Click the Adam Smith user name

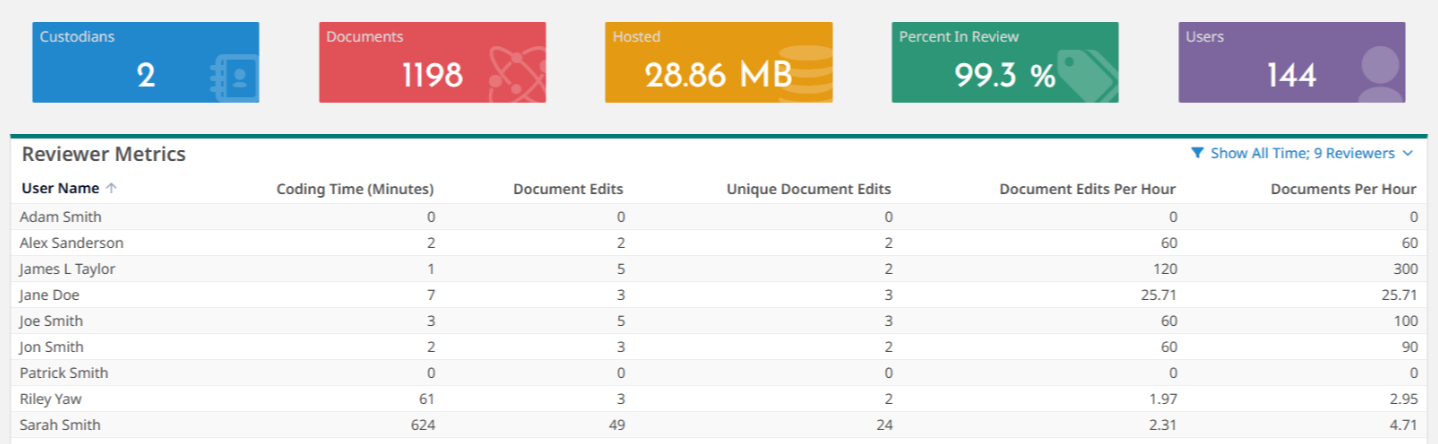(x=60, y=217)
